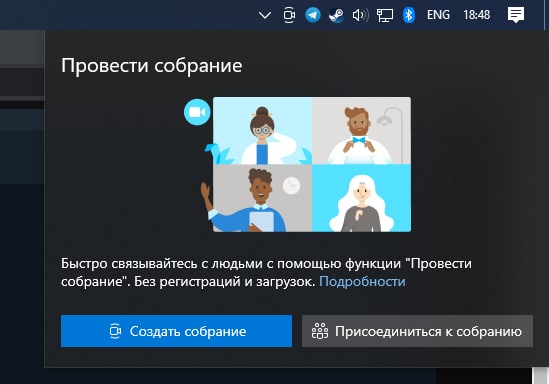This screenshot has width=549, height=384.
Task: Open the Bluetooth tray icon
Action: pyautogui.click(x=409, y=15)
